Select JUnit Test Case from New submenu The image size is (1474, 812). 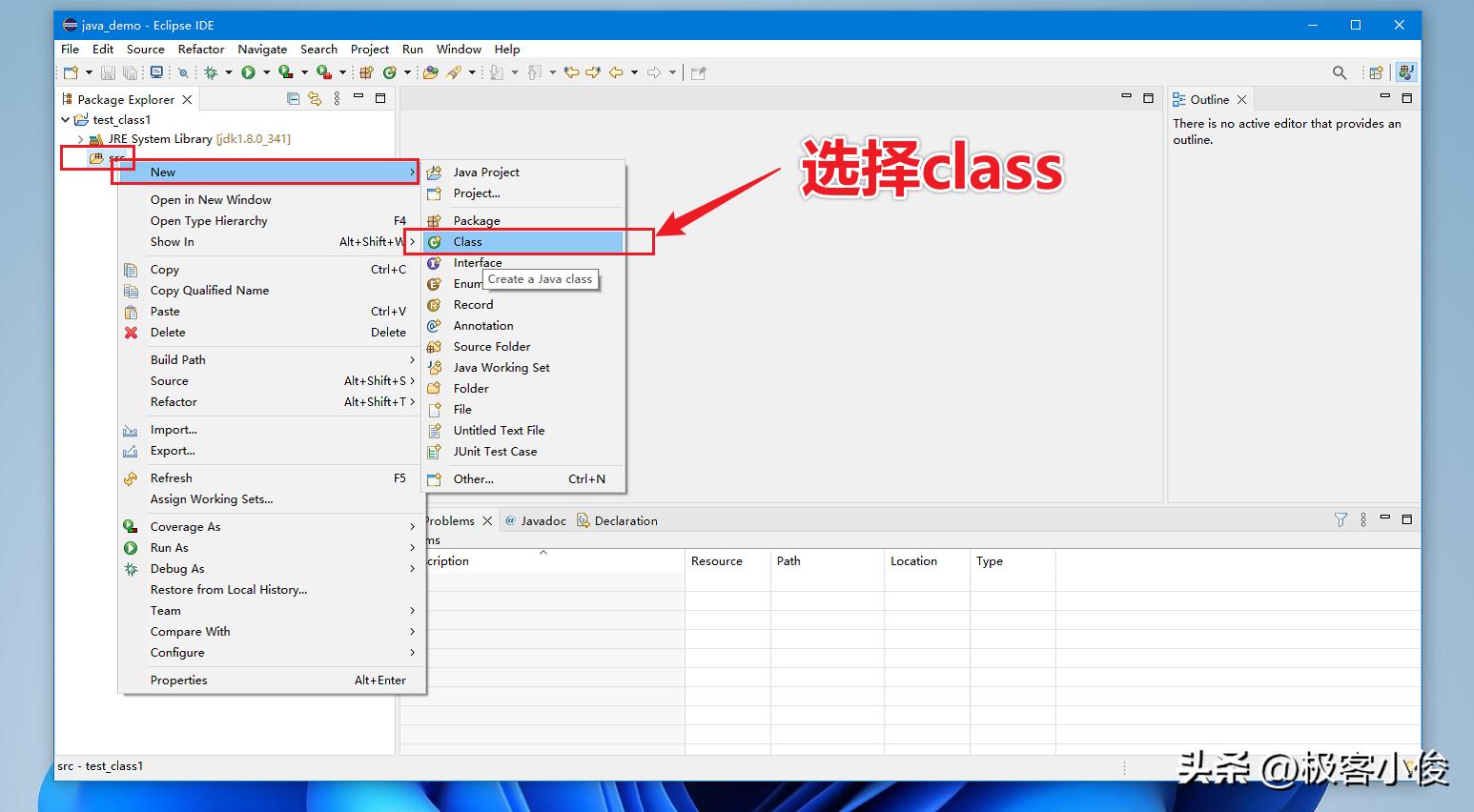pos(496,451)
